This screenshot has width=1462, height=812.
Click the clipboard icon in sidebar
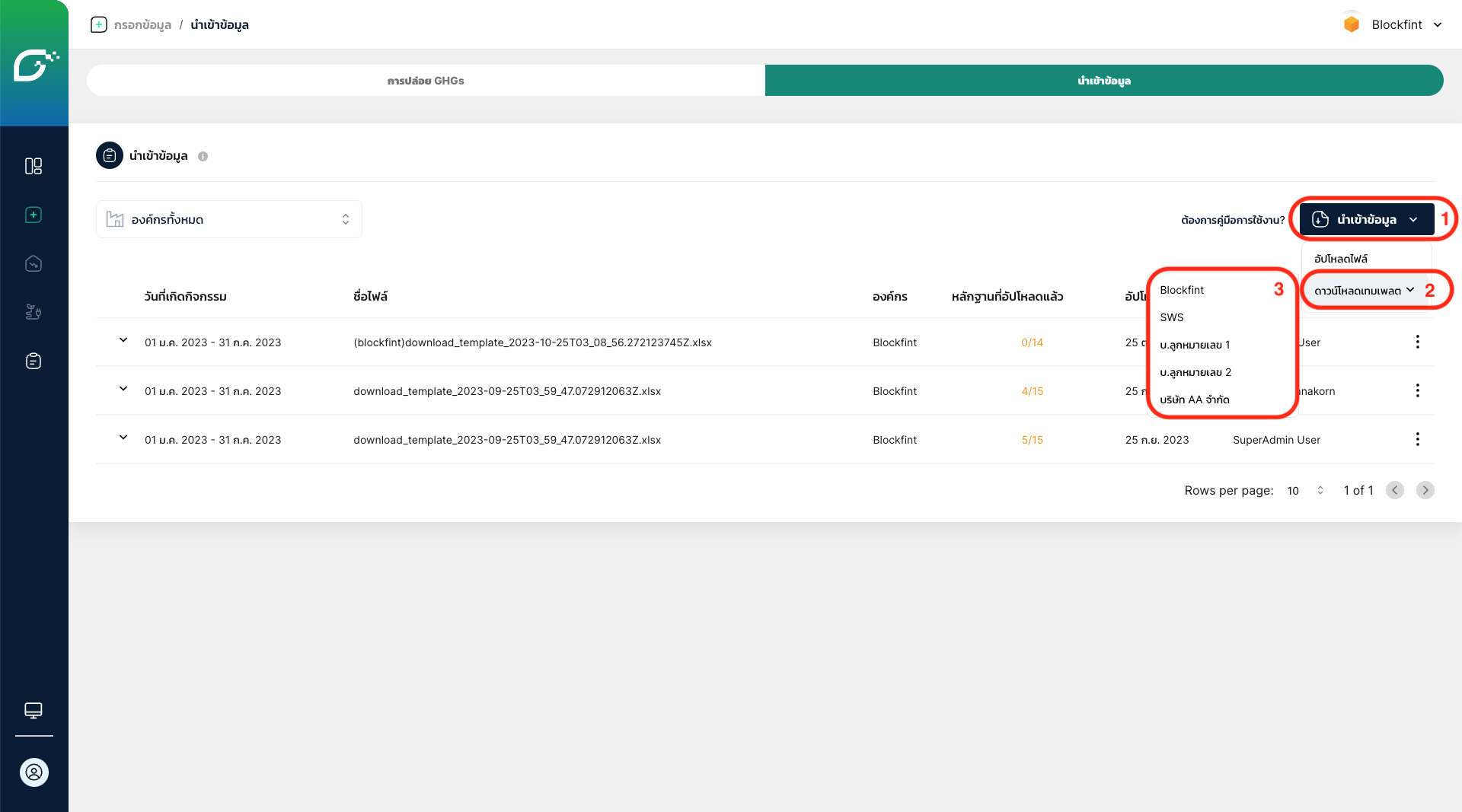click(34, 361)
